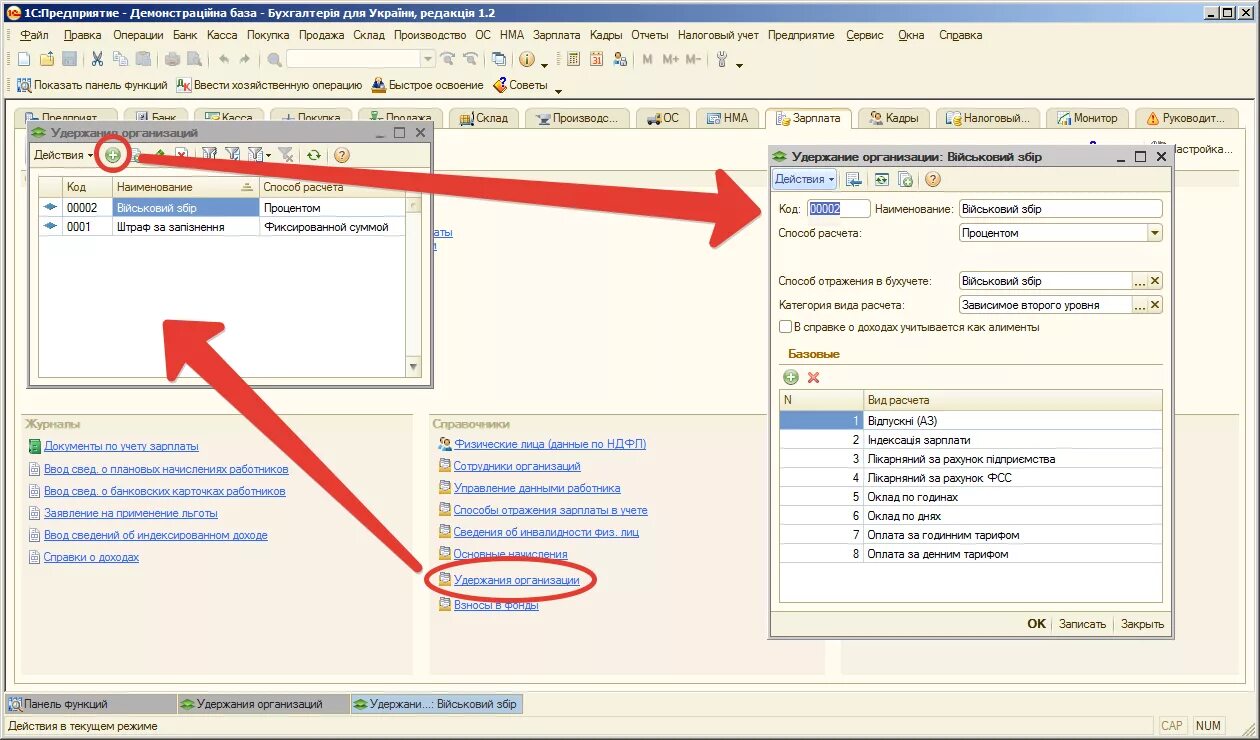Open Удержания организации link in Справочники
This screenshot has width=1260, height=740.
coord(517,580)
